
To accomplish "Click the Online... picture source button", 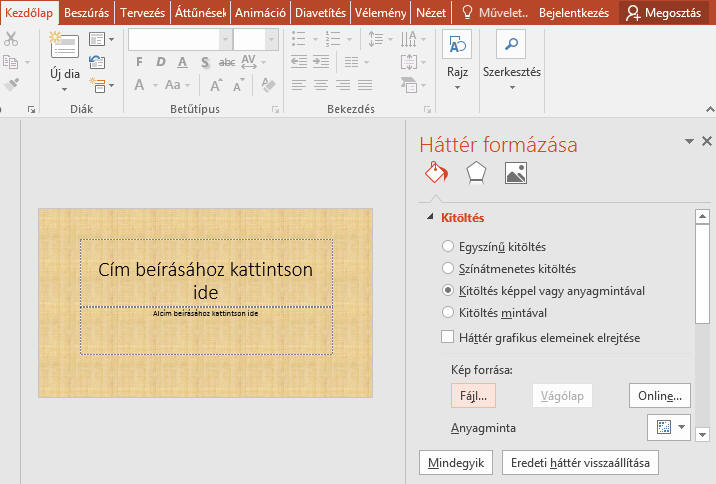I will pos(661,396).
